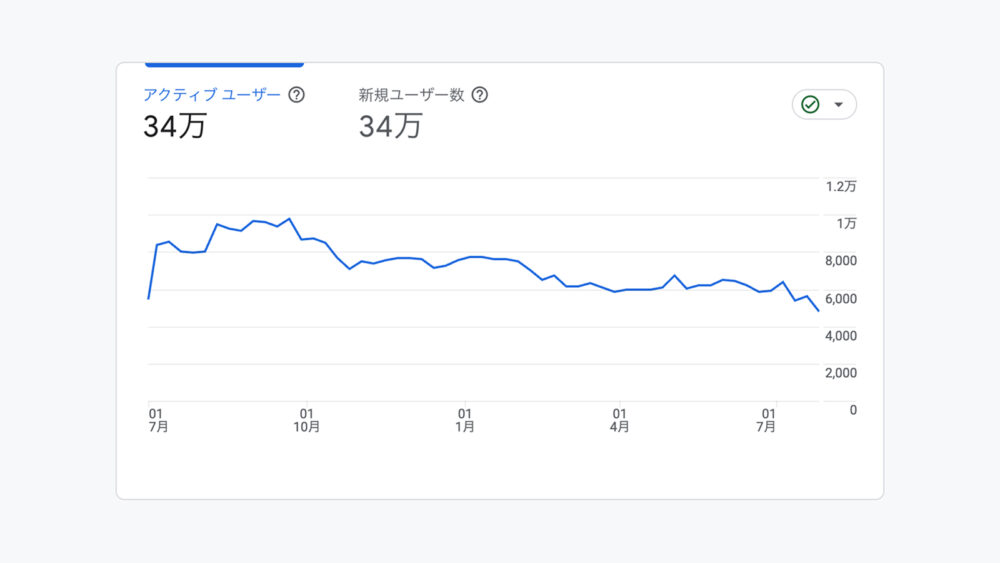Open help icon beside アクティブ ユーザー

(x=297, y=95)
